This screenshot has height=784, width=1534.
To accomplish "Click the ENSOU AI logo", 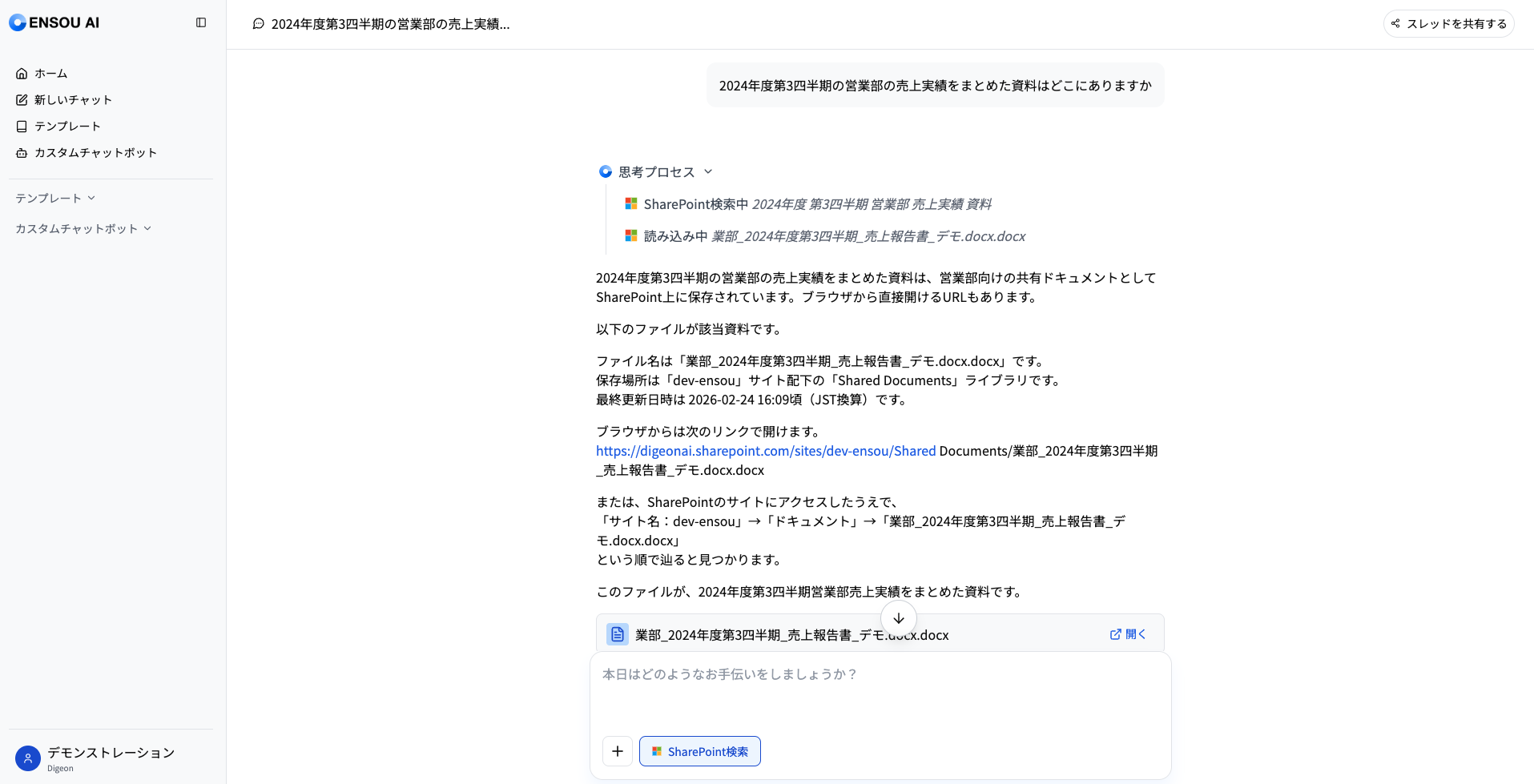I will coord(54,22).
